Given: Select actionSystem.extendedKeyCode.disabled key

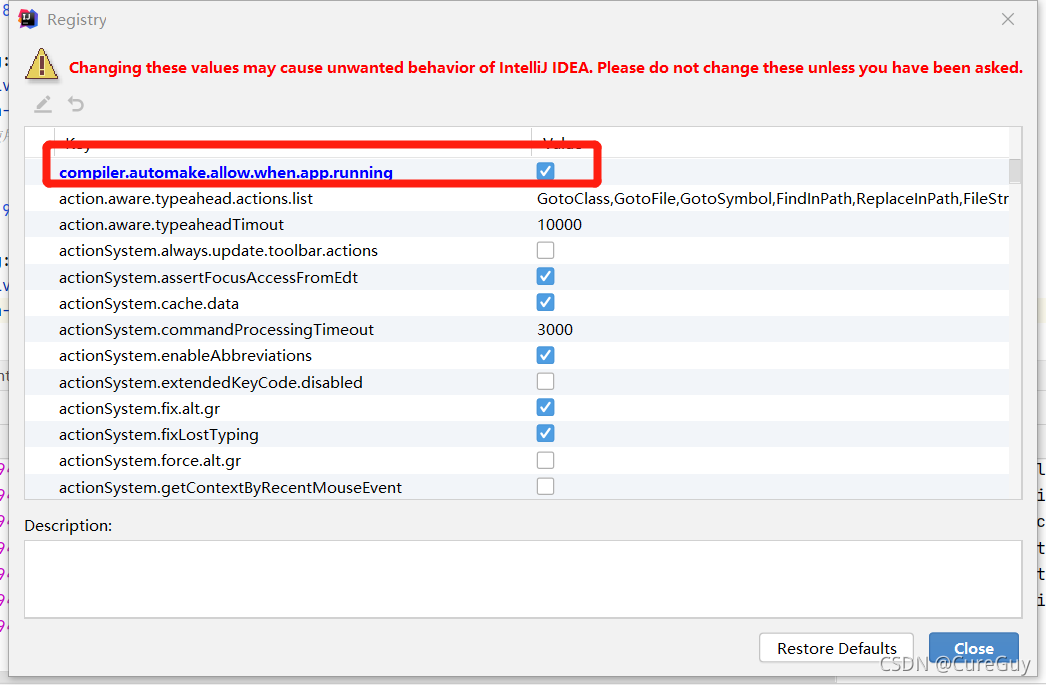Looking at the screenshot, I should coord(211,382).
